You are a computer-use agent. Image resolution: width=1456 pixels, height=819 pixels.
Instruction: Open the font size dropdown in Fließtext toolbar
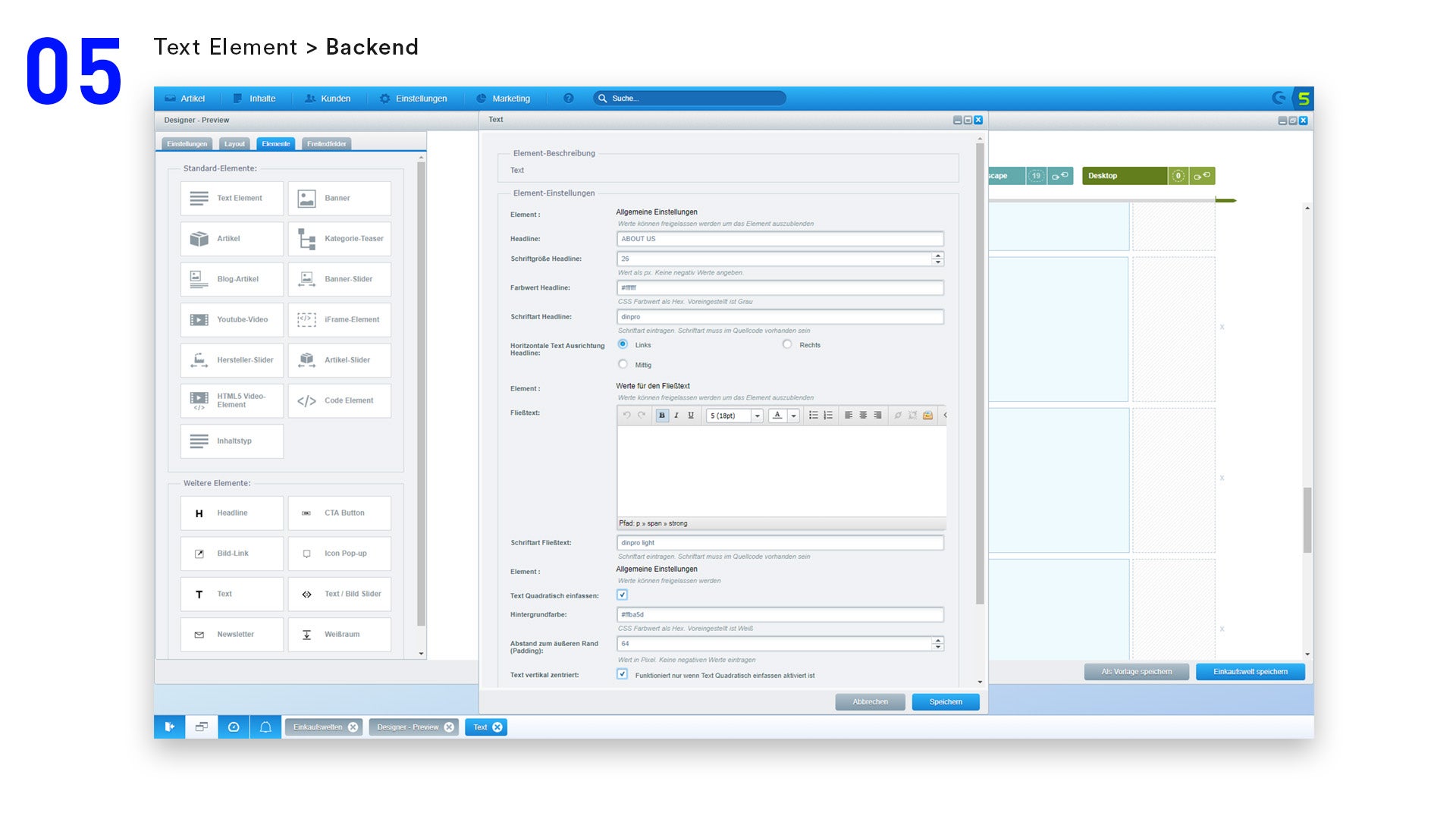[757, 415]
